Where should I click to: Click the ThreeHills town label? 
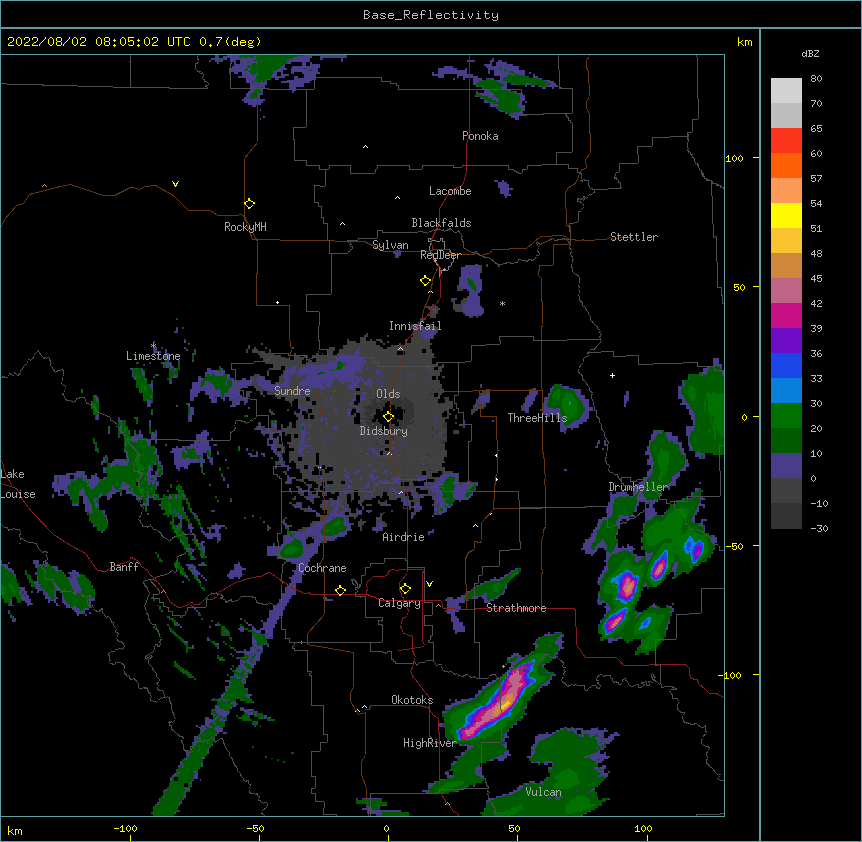(537, 418)
